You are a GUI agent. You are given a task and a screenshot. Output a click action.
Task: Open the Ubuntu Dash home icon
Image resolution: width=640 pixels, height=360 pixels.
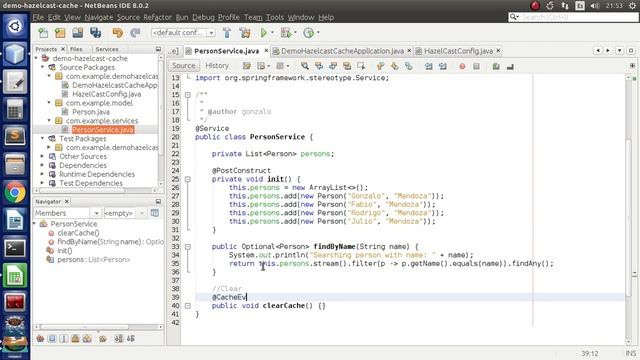[15, 26]
